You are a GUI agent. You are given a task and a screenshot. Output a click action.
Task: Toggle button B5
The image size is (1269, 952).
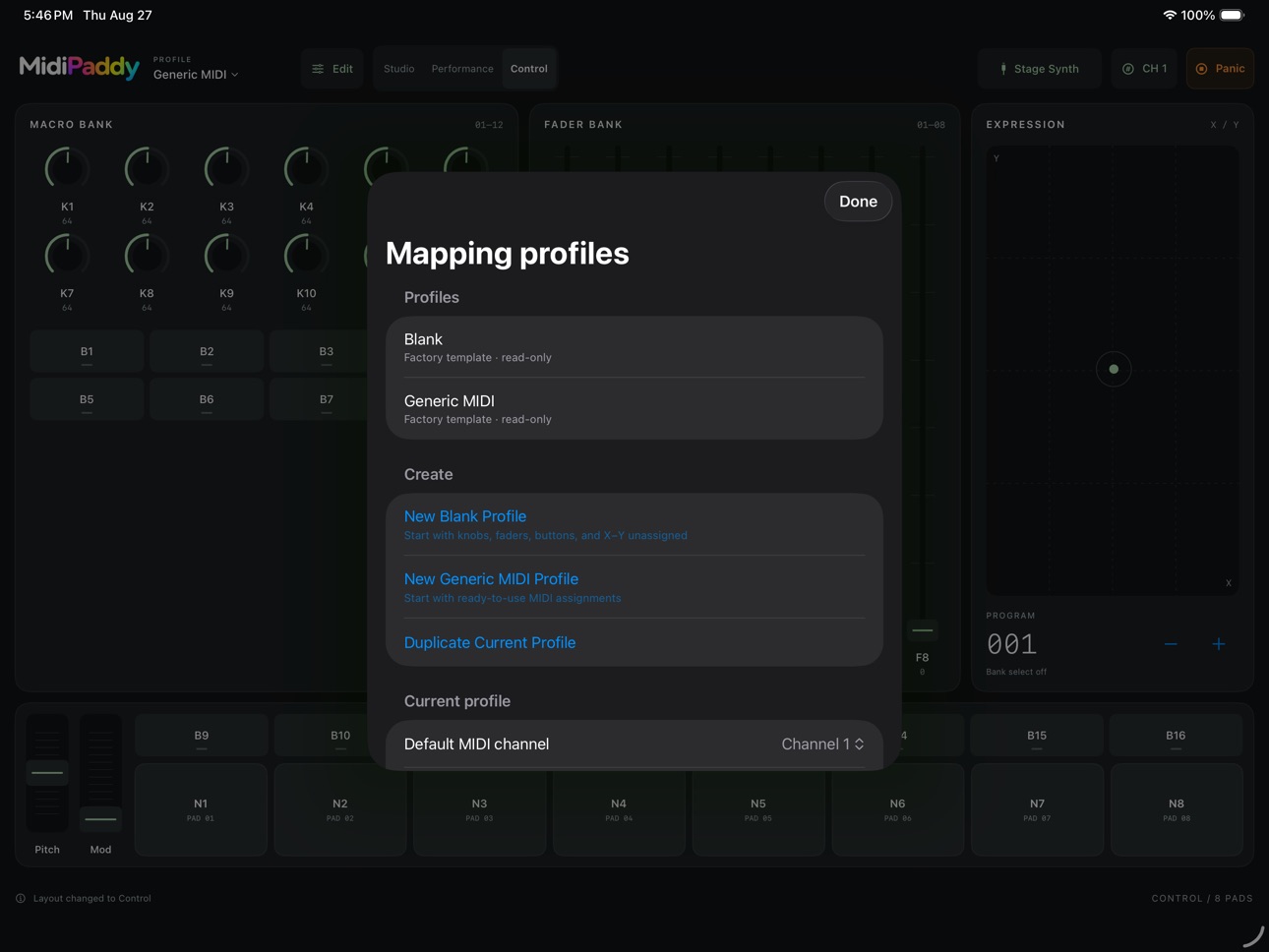tap(87, 400)
